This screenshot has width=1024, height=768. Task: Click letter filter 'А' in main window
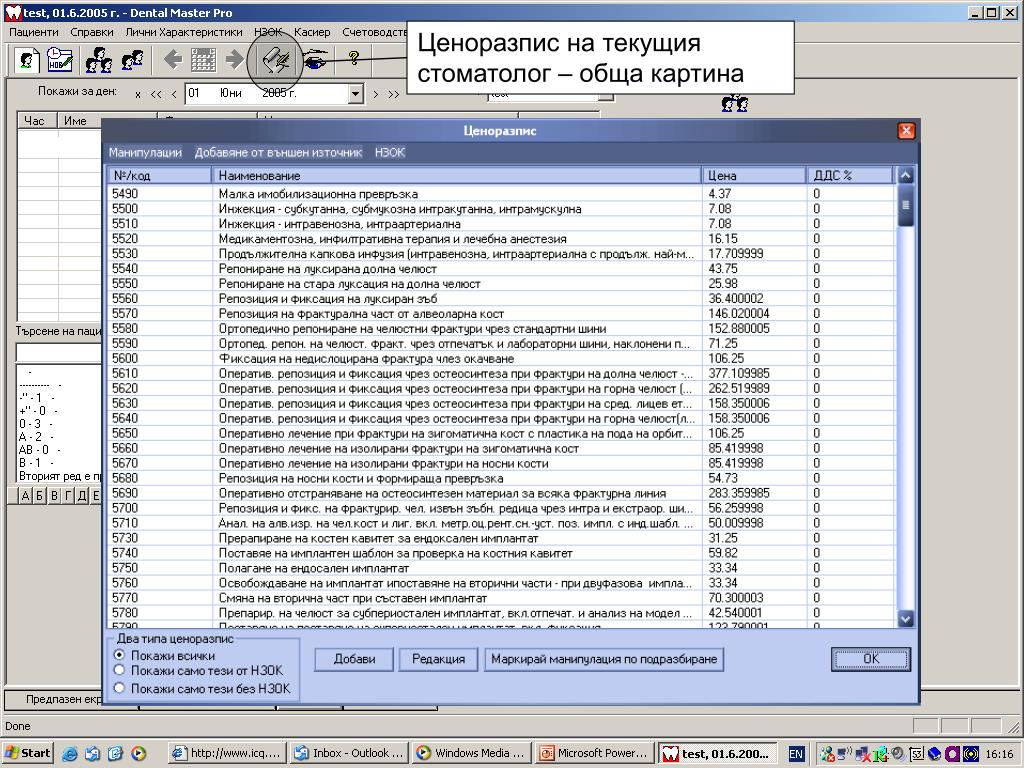tap(25, 495)
